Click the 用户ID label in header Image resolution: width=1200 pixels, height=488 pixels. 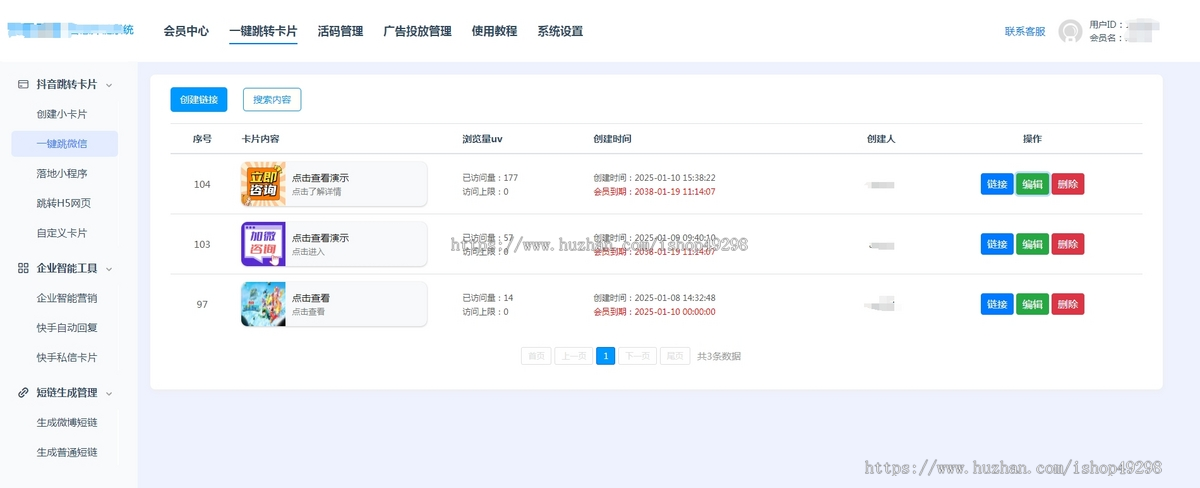(x=1105, y=24)
